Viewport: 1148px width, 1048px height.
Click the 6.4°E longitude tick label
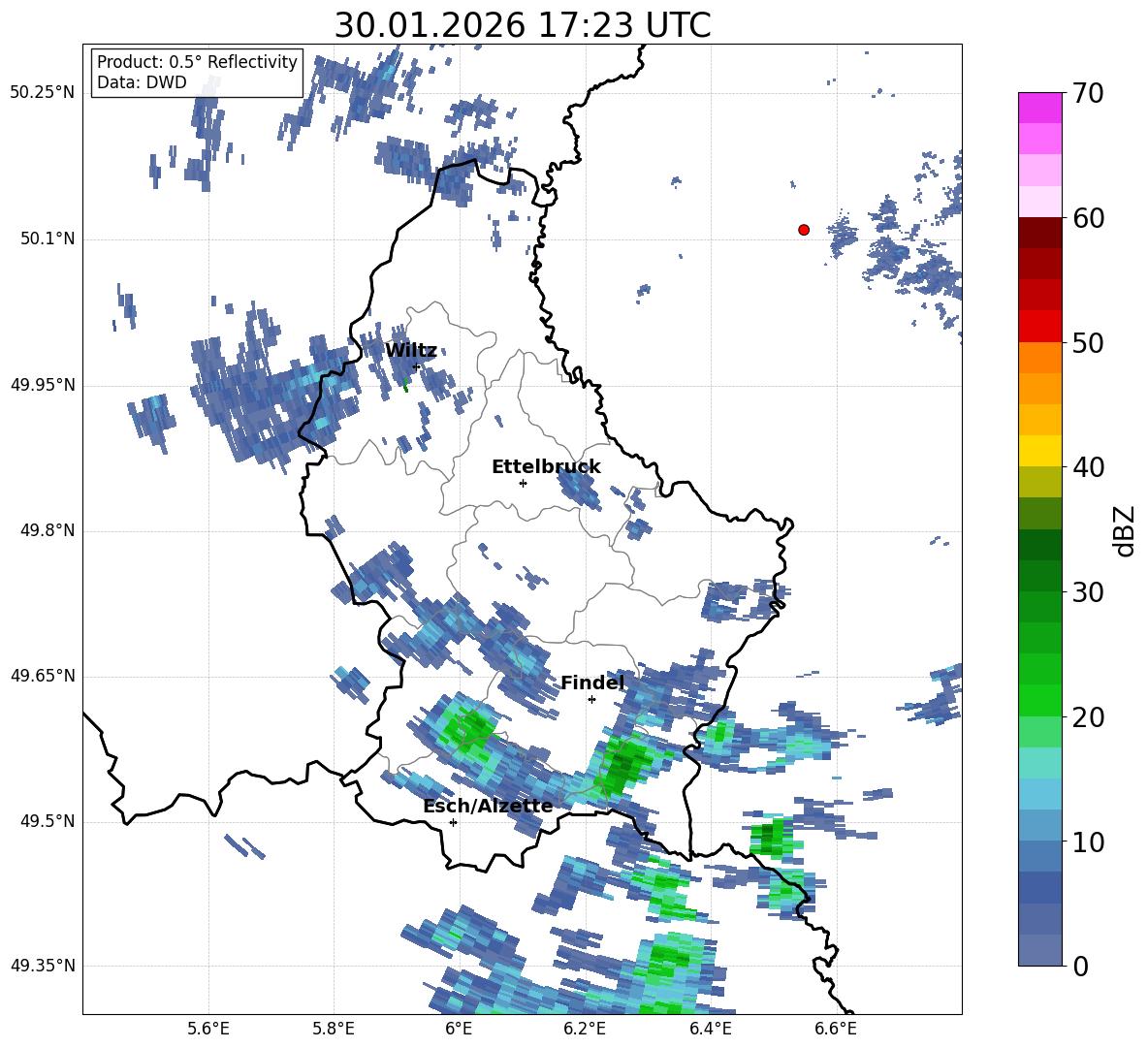[x=710, y=1030]
